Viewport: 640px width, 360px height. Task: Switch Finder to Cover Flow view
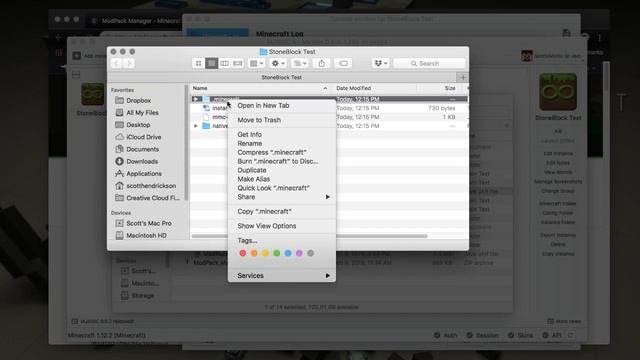[x=238, y=63]
